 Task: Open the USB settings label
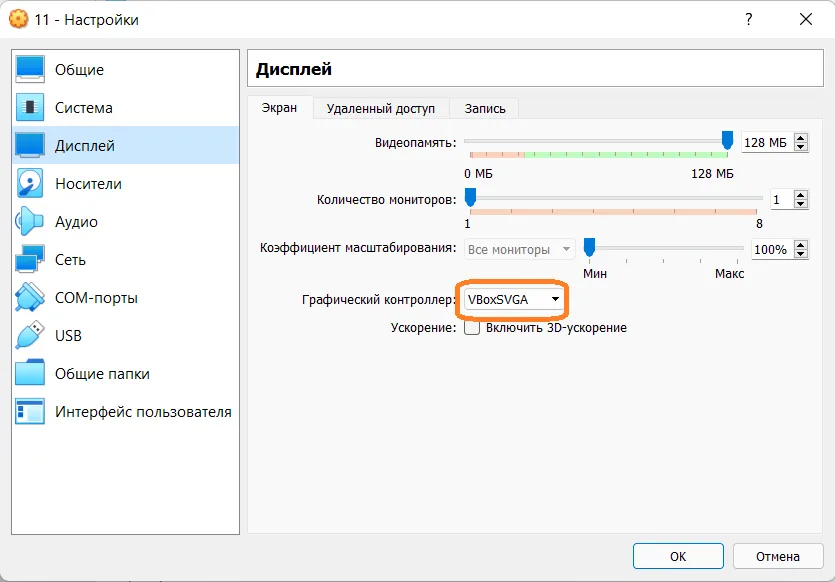tap(68, 336)
